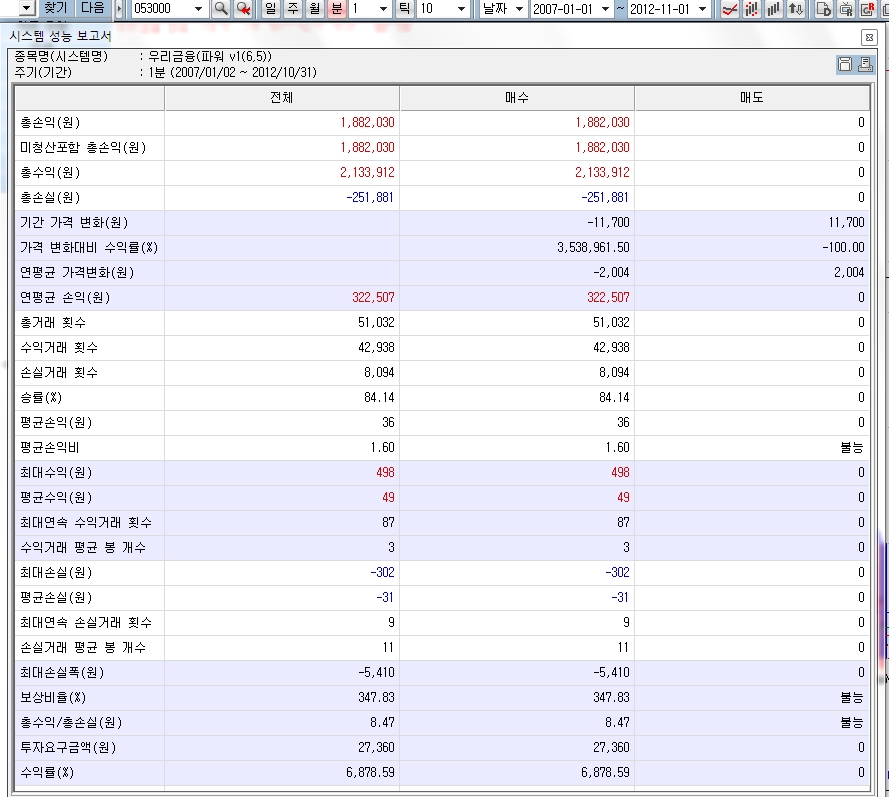This screenshot has width=889, height=797.
Task: Click the document icon with letter D
Action: [823, 9]
